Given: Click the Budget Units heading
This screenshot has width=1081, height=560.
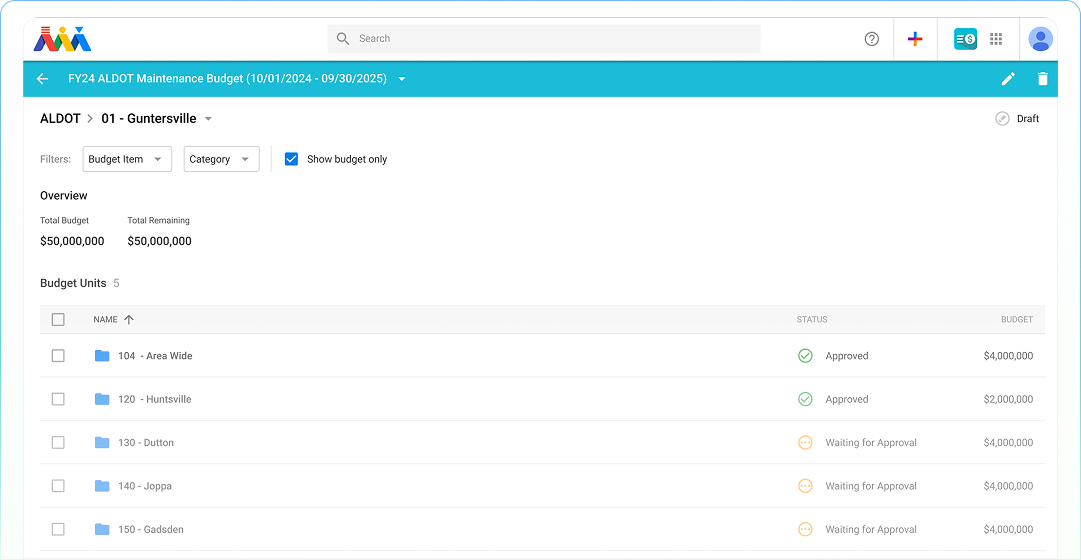Looking at the screenshot, I should [x=73, y=283].
